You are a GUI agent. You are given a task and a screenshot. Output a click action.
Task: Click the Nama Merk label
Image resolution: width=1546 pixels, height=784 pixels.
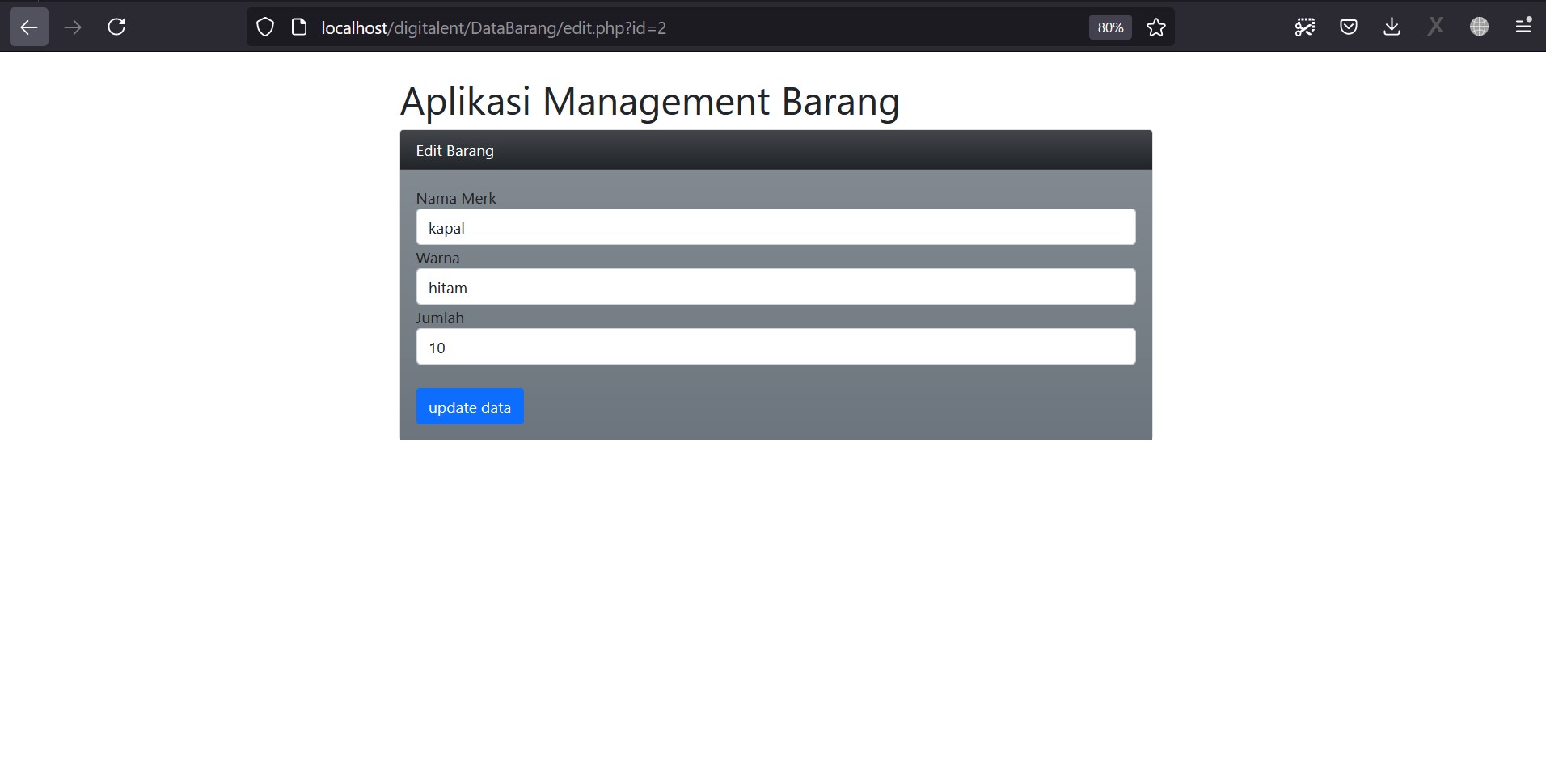pyautogui.click(x=456, y=199)
